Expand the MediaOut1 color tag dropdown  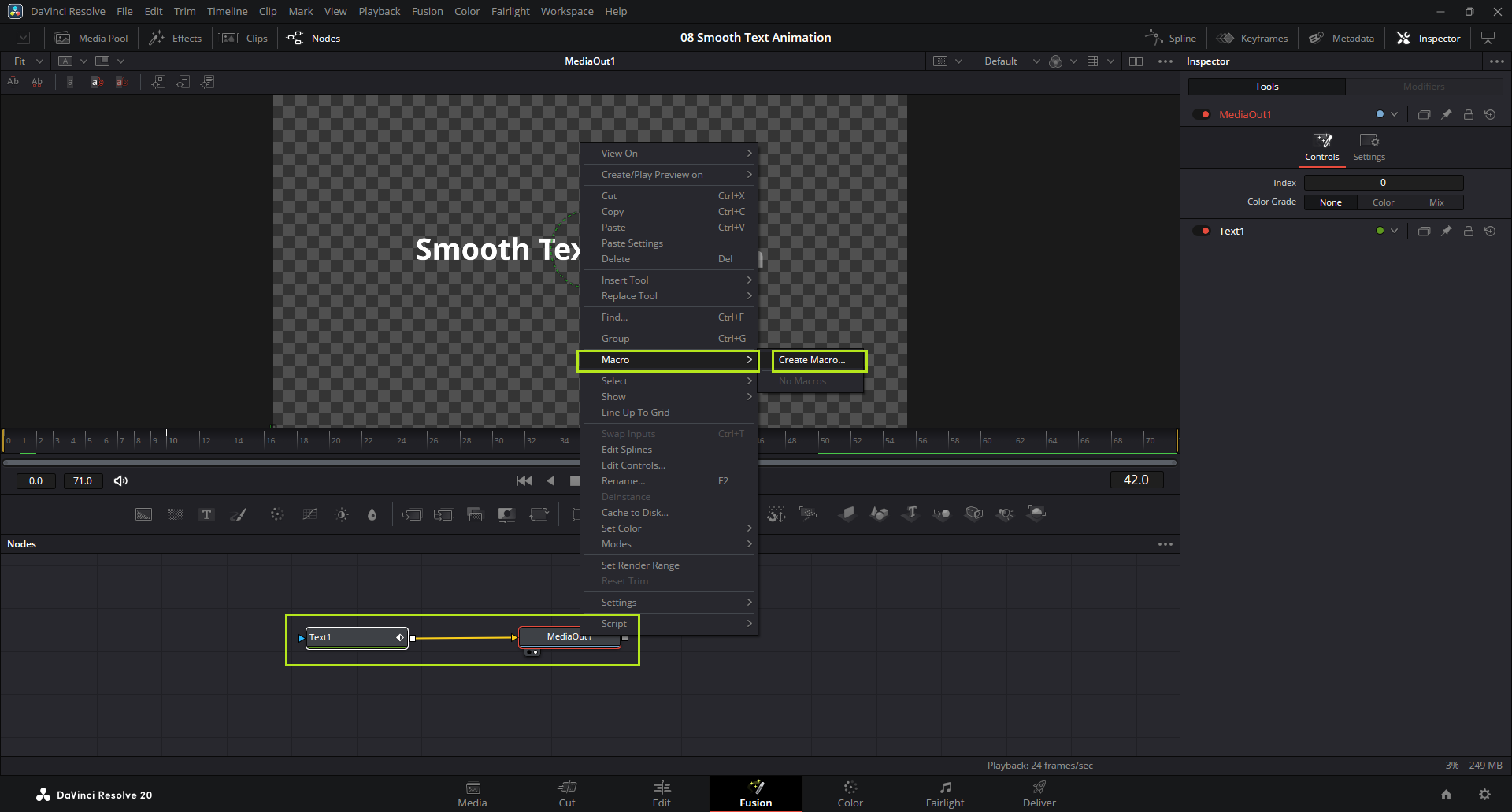[x=1394, y=114]
